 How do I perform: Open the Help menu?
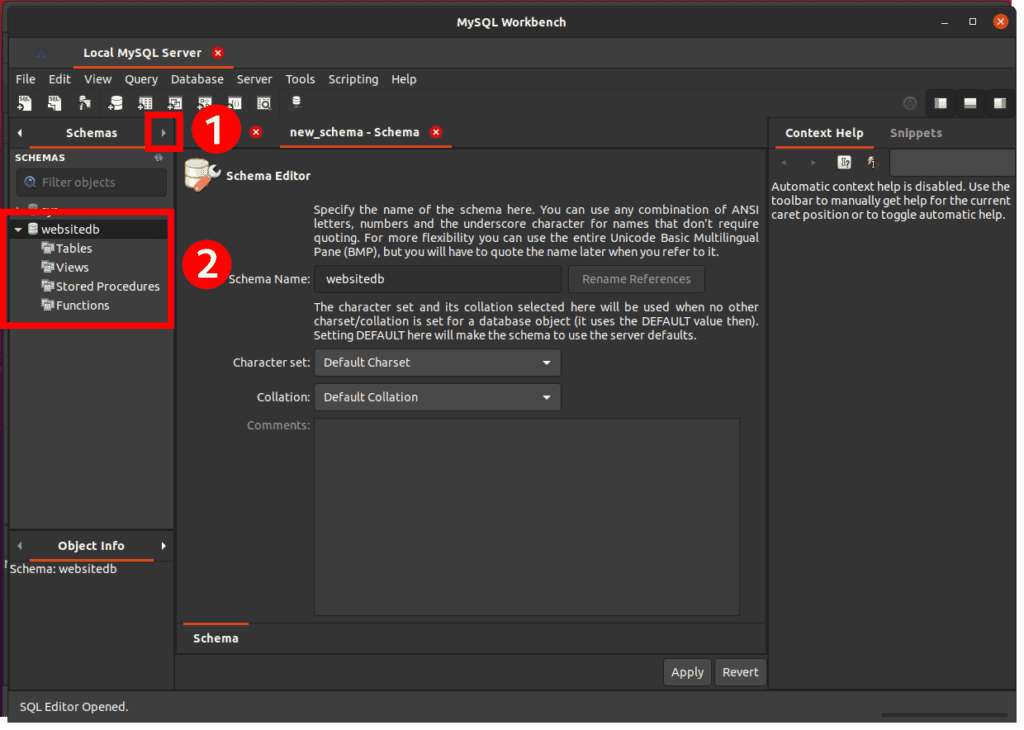coord(404,79)
